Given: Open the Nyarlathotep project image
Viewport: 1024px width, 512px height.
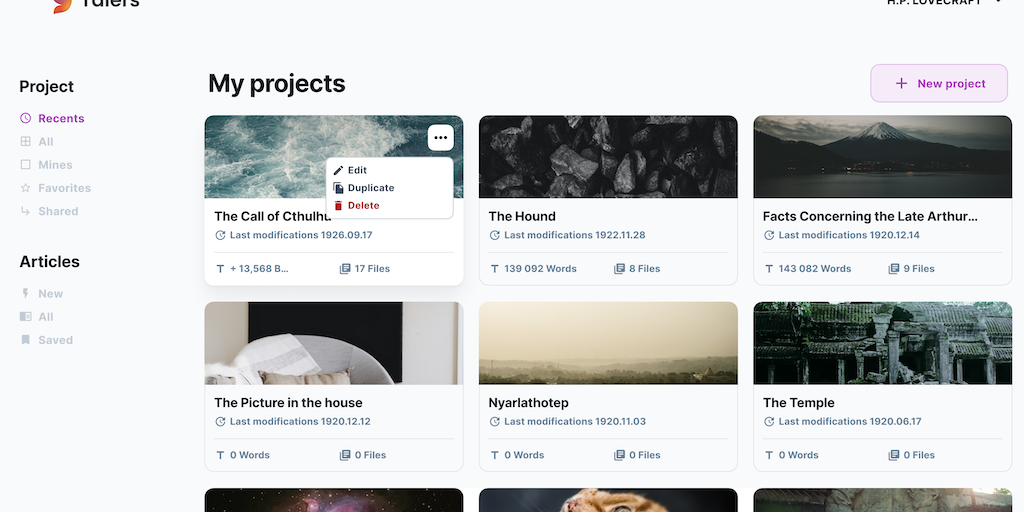Looking at the screenshot, I should (608, 343).
